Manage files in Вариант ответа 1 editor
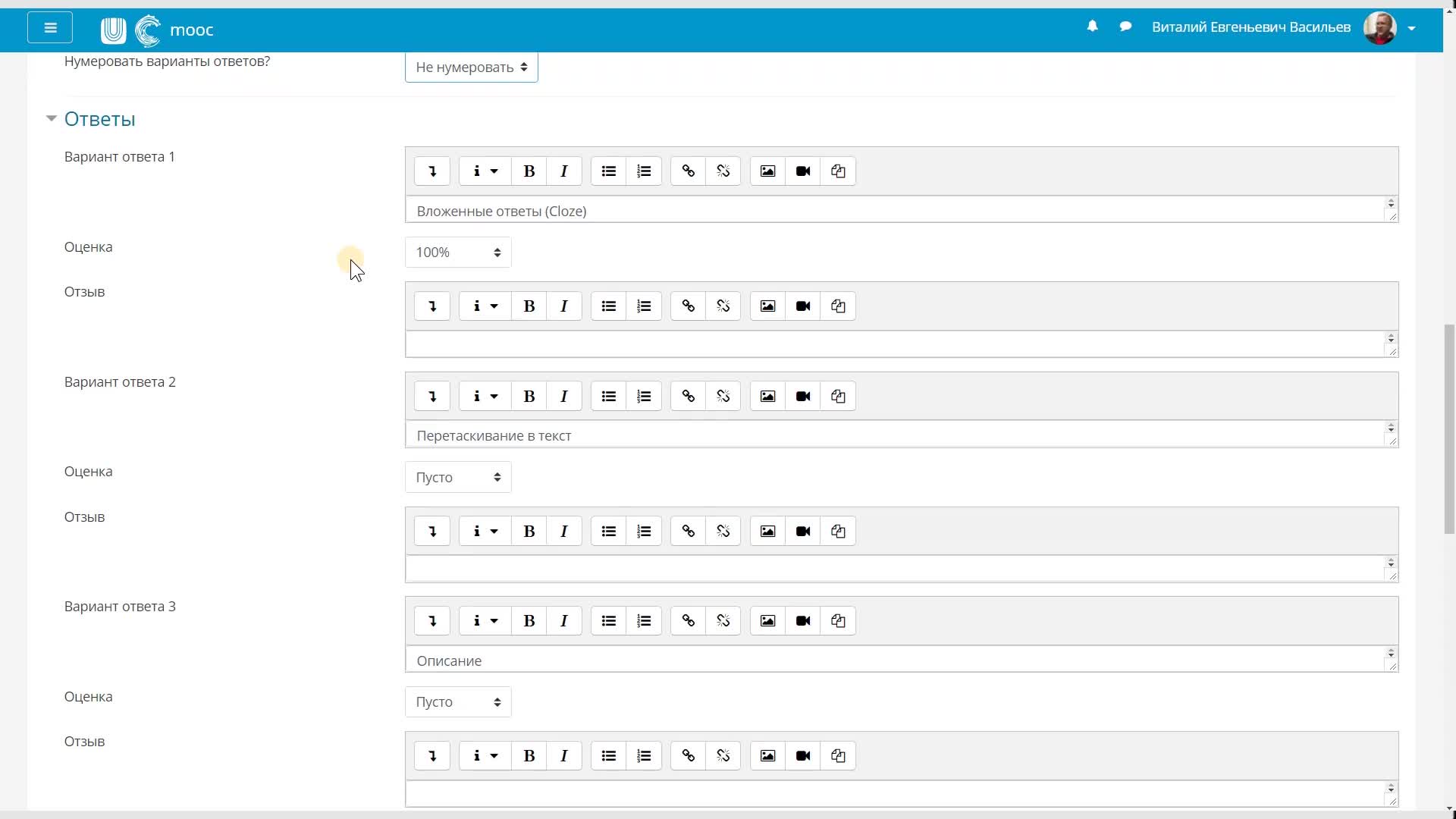The height and width of the screenshot is (819, 1456). pos(838,171)
